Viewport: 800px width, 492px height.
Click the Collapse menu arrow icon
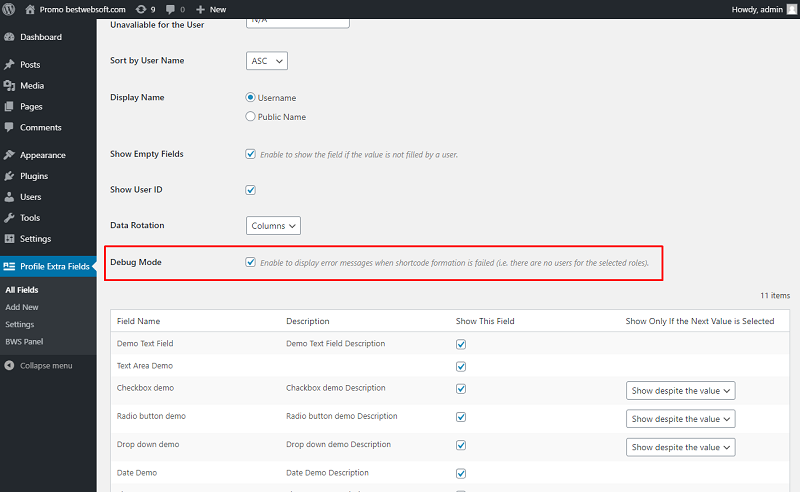tap(9, 365)
